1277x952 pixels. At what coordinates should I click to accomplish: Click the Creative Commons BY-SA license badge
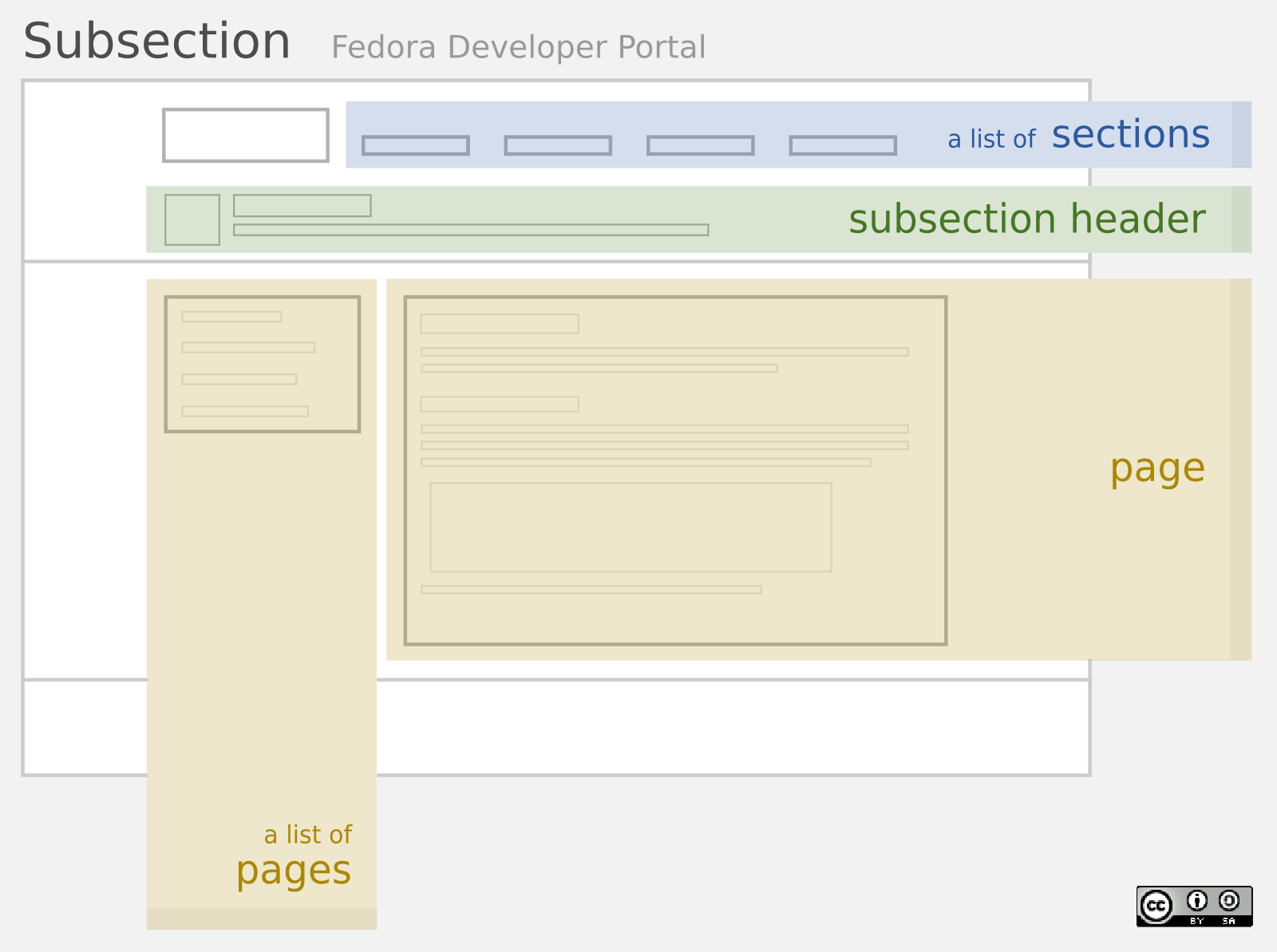[x=1194, y=907]
